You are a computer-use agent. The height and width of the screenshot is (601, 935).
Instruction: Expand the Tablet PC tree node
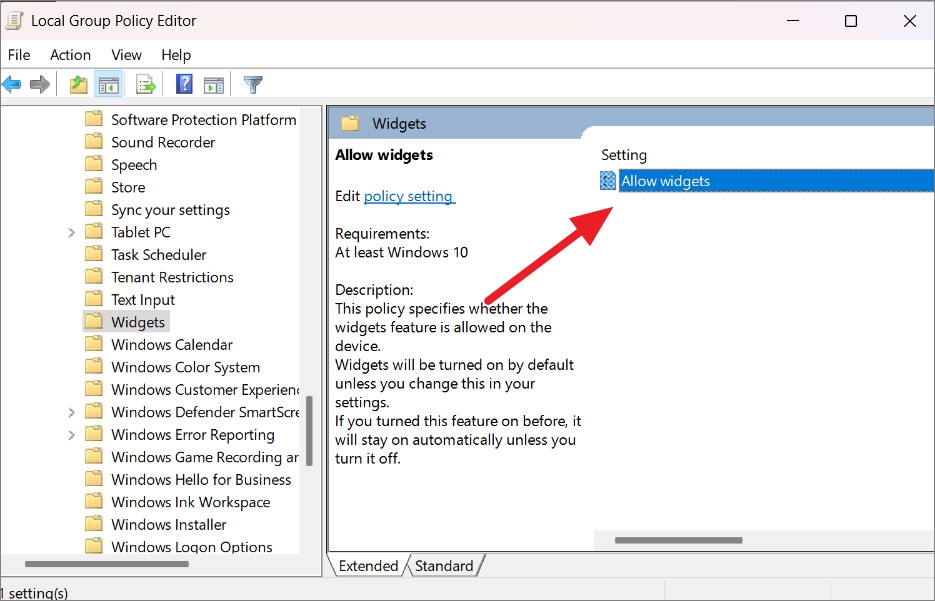(72, 233)
